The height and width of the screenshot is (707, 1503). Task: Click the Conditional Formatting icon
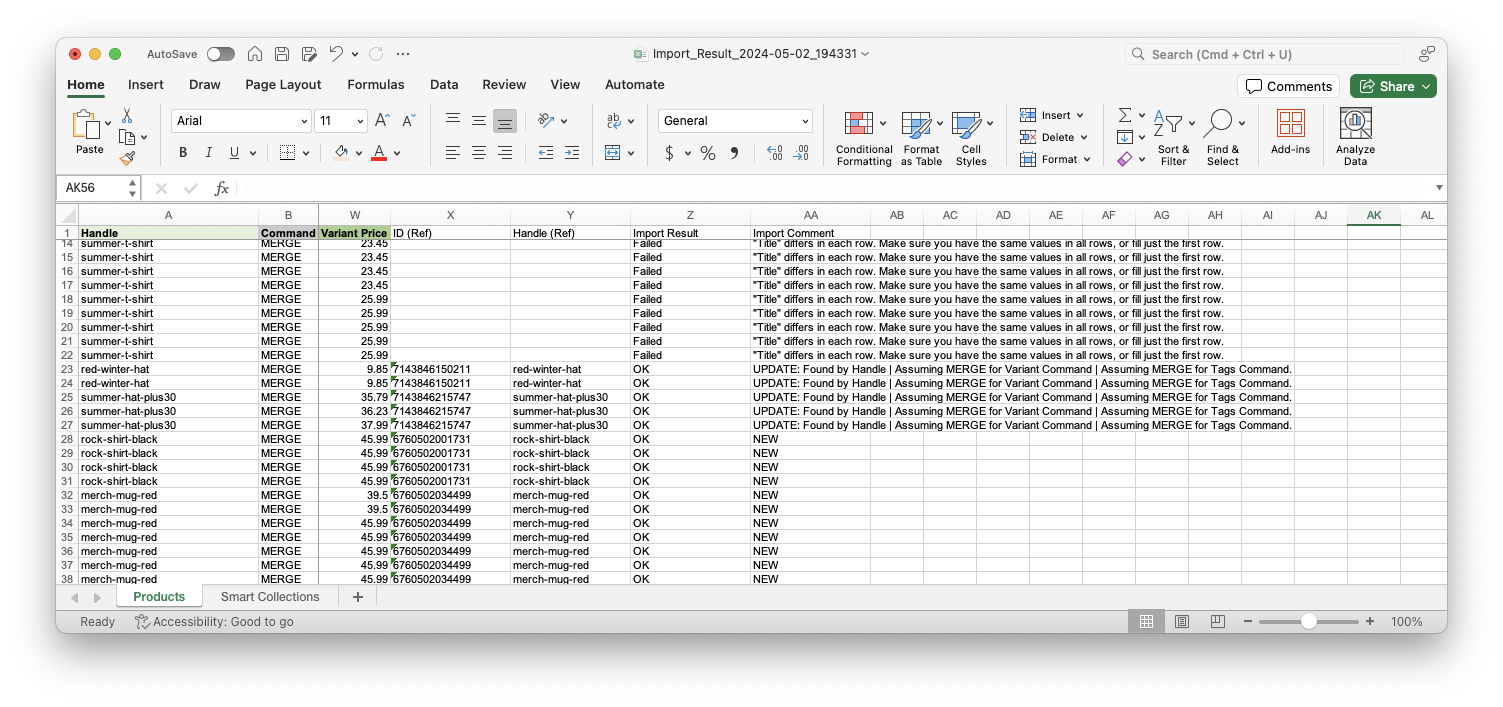pos(859,124)
